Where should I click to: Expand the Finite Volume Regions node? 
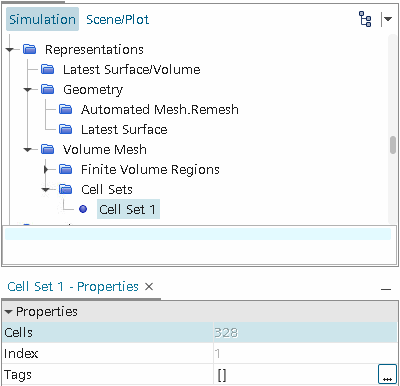[46, 169]
